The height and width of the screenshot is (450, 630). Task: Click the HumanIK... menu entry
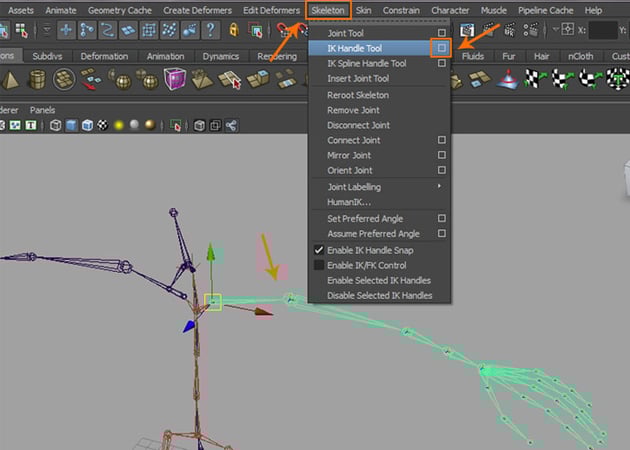348,202
